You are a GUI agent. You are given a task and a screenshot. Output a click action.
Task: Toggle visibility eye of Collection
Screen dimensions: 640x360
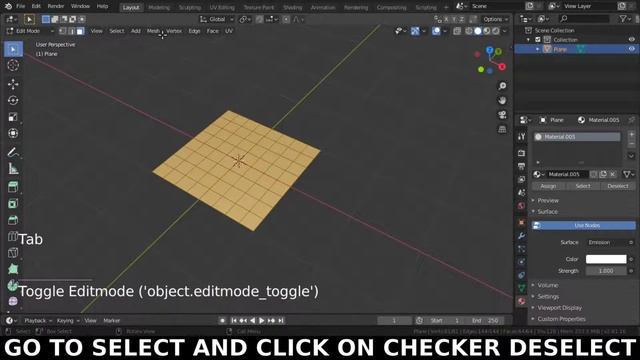click(631, 40)
